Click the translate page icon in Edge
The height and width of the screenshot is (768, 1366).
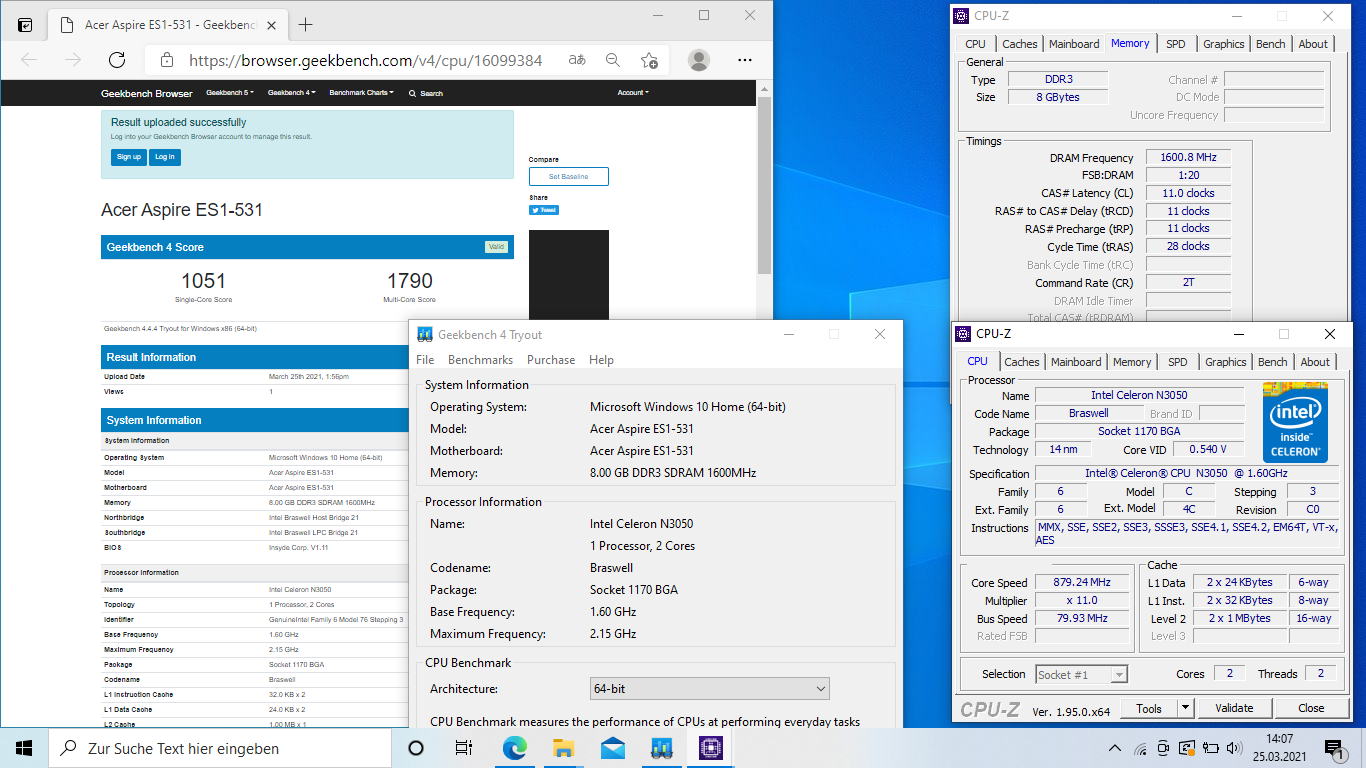point(577,60)
